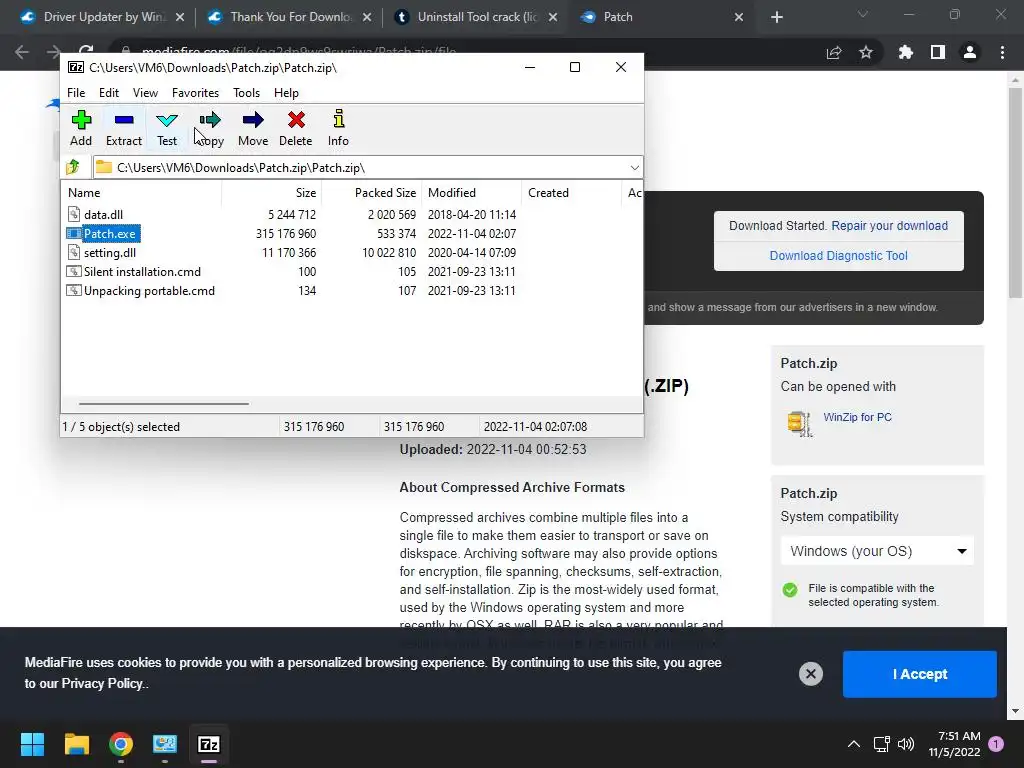Open the Windows (your OS) dropdown

877,551
